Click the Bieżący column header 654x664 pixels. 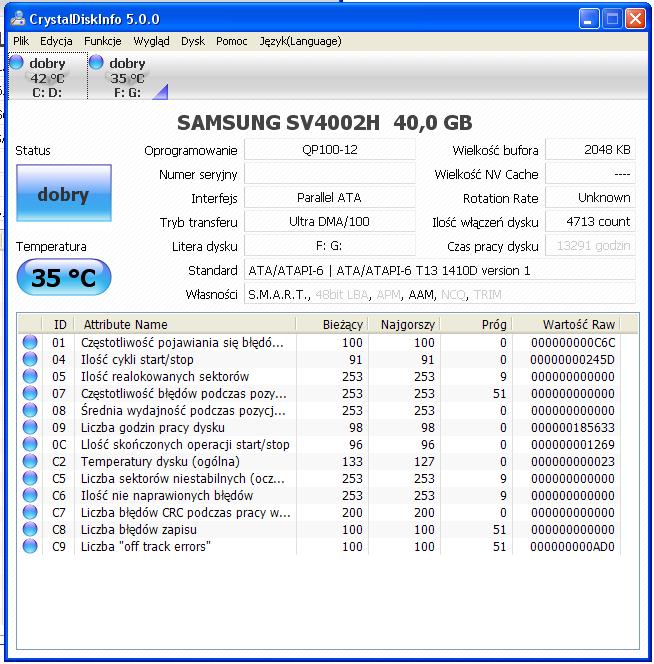[x=332, y=324]
